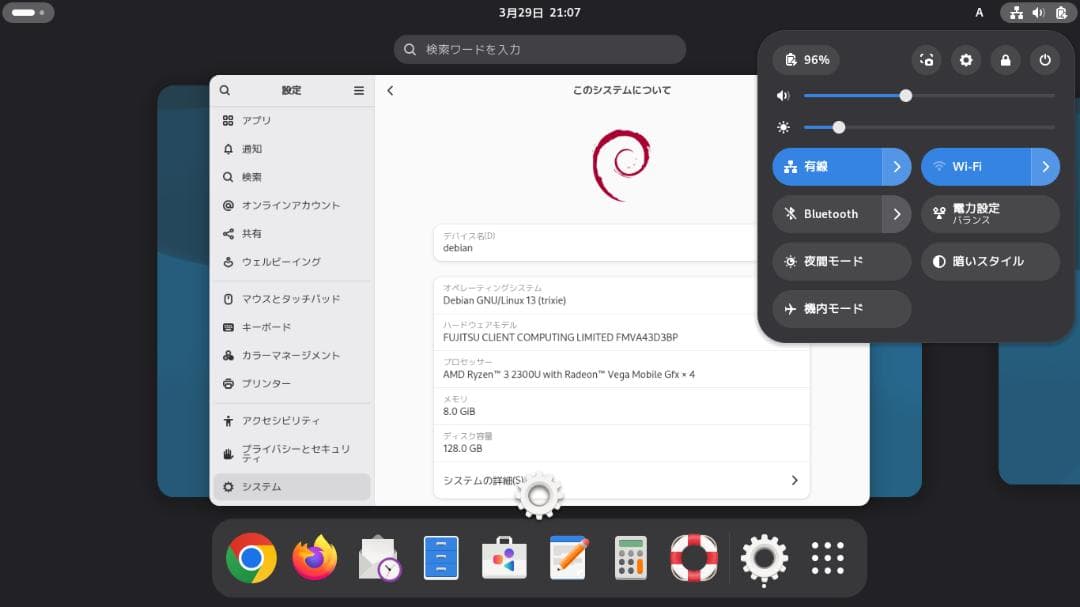Select アプリ in settings sidebar
The width and height of the screenshot is (1080, 607).
[x=292, y=121]
